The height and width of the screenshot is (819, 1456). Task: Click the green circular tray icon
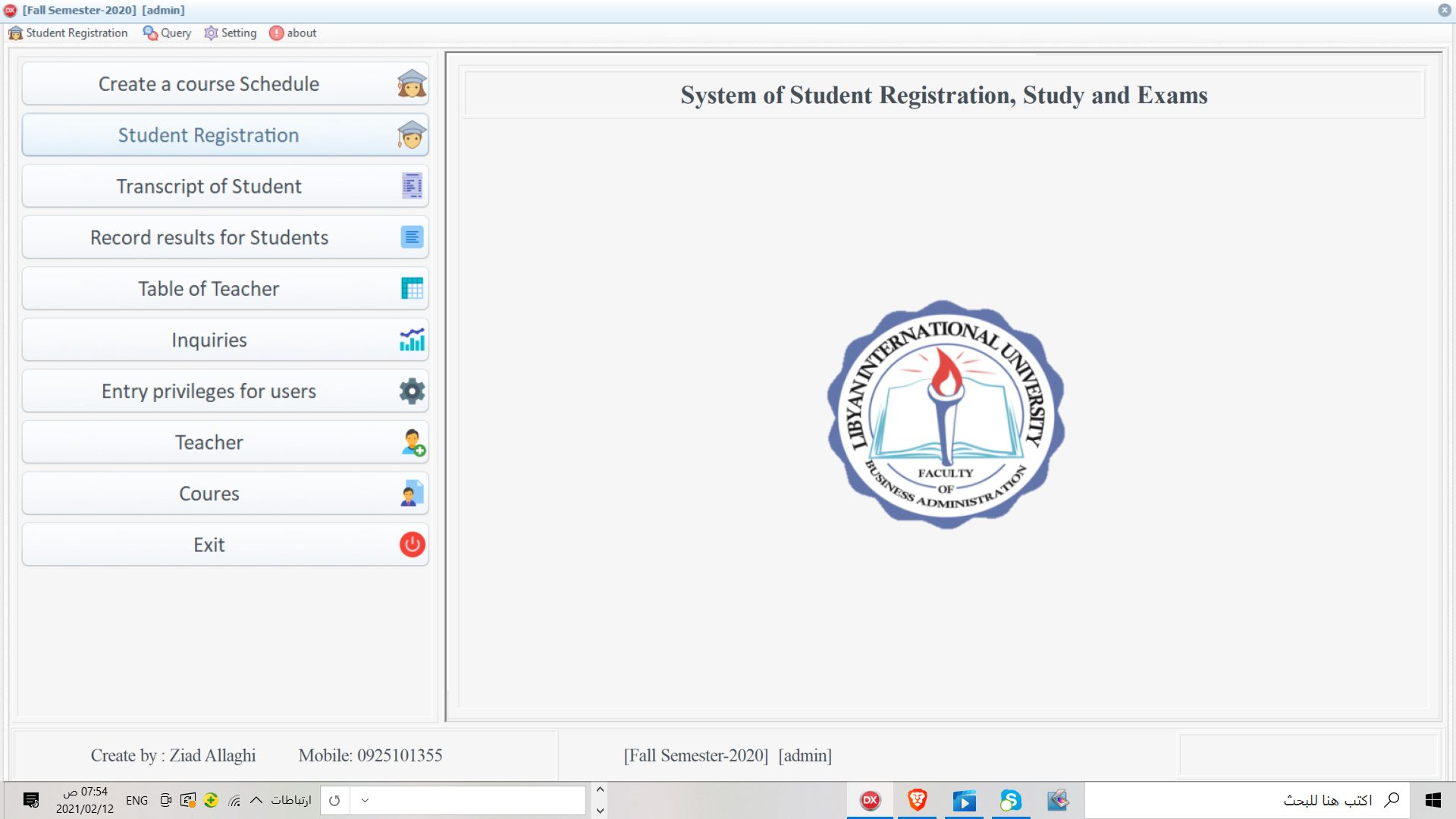coord(211,800)
